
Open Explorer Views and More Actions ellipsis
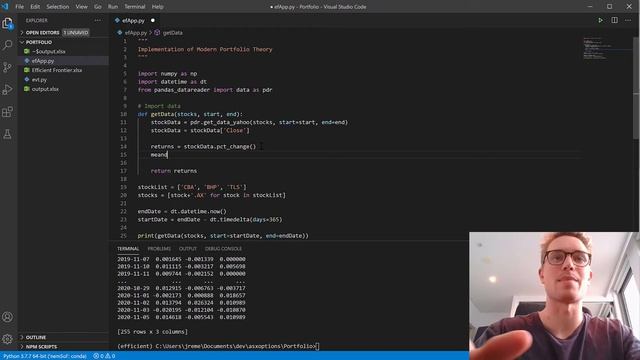pos(98,20)
